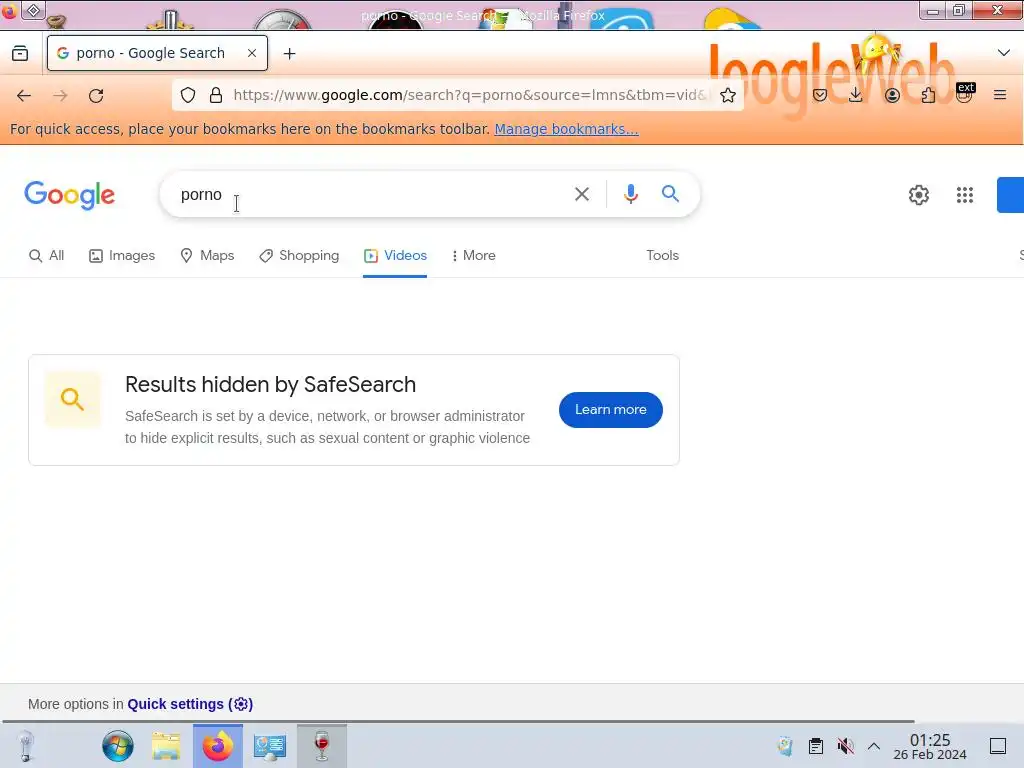The height and width of the screenshot is (768, 1024).
Task: Open Firefox account icon
Action: [892, 95]
